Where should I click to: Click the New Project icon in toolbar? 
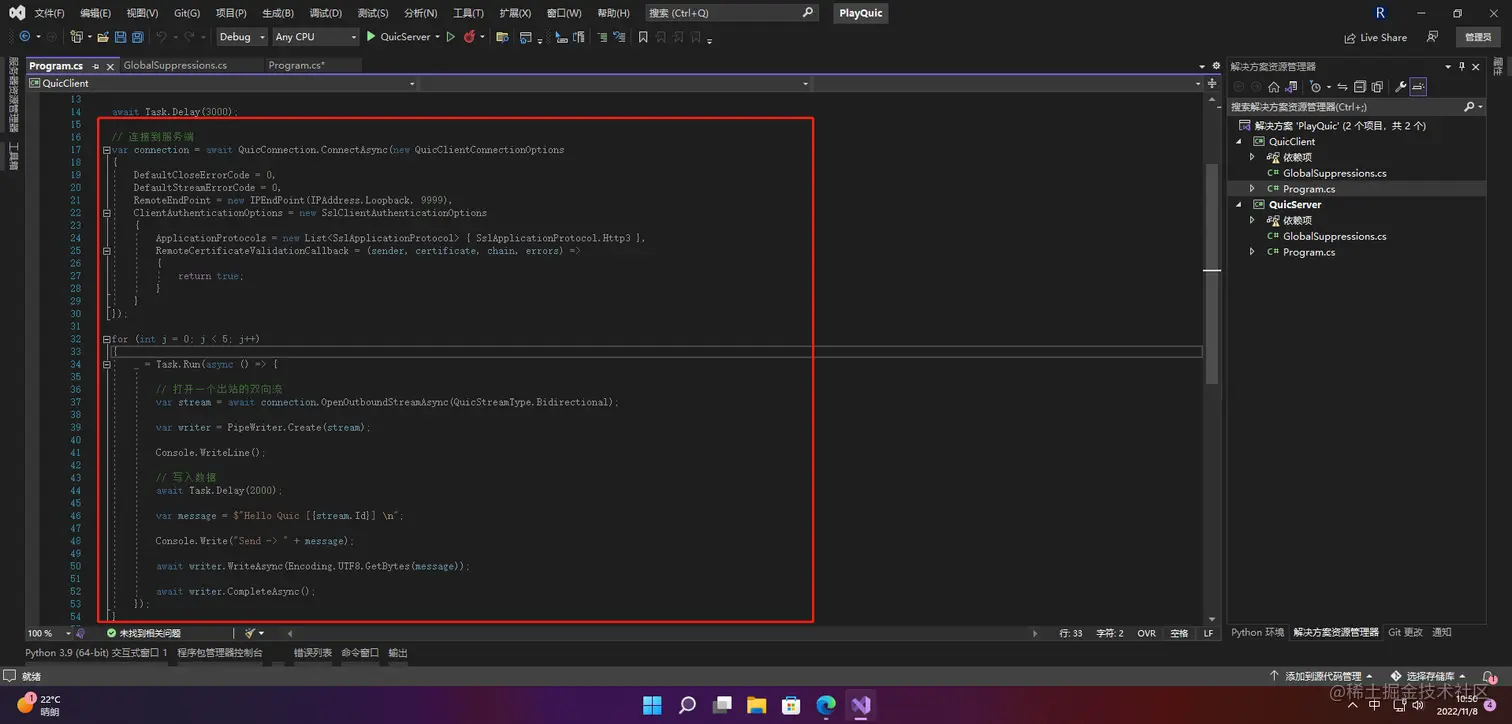pyautogui.click(x=76, y=37)
